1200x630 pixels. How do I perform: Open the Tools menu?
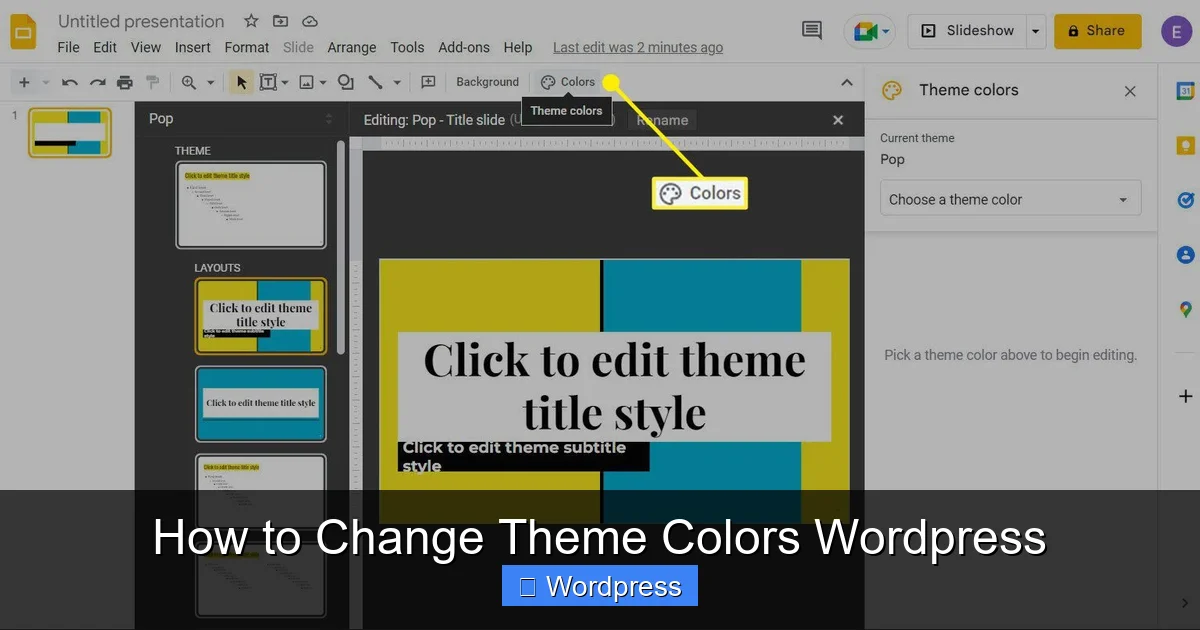click(407, 47)
